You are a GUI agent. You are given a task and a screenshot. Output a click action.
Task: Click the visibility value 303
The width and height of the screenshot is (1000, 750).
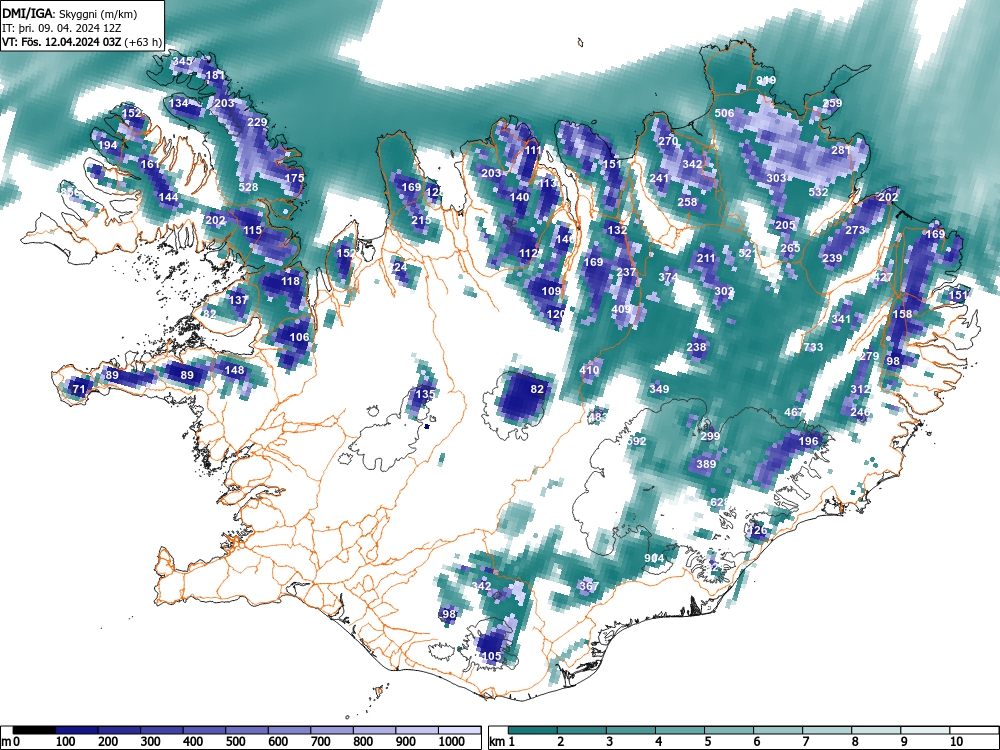click(776, 178)
